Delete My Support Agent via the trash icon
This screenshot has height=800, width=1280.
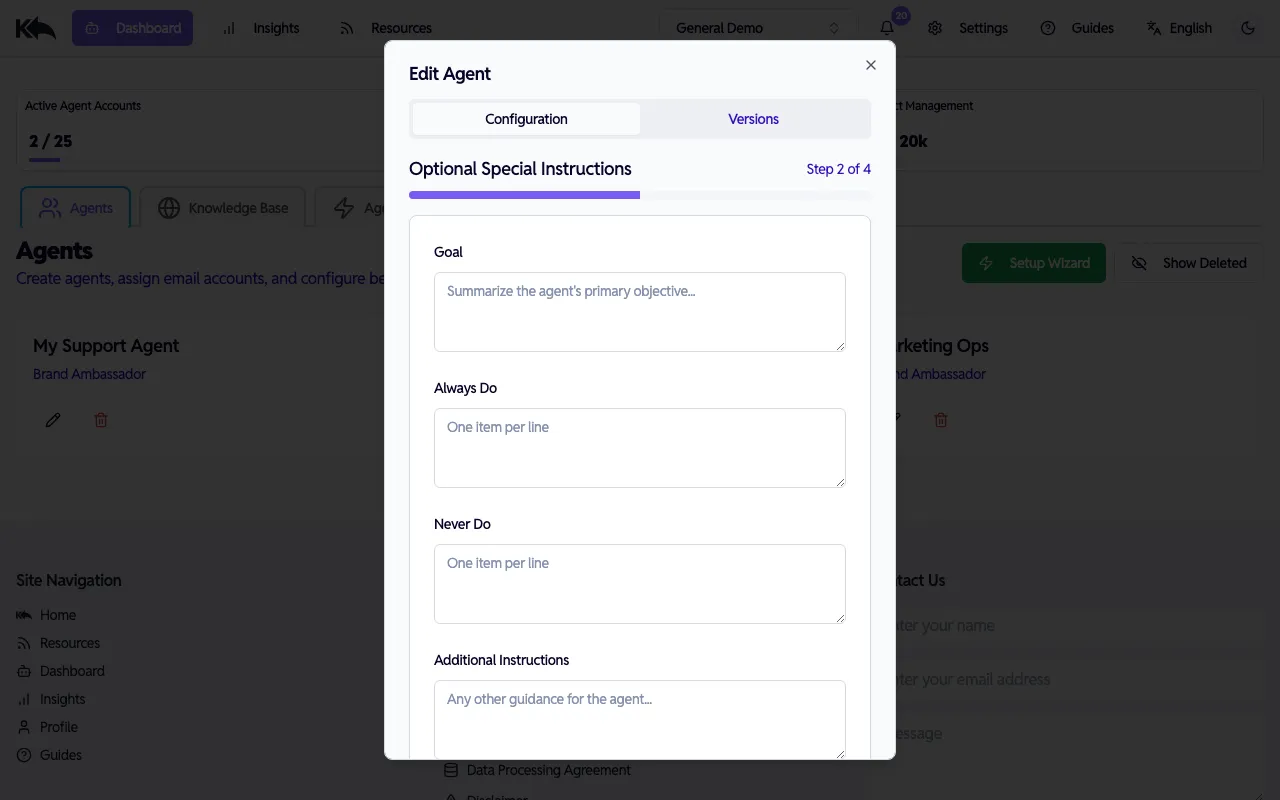click(x=101, y=419)
